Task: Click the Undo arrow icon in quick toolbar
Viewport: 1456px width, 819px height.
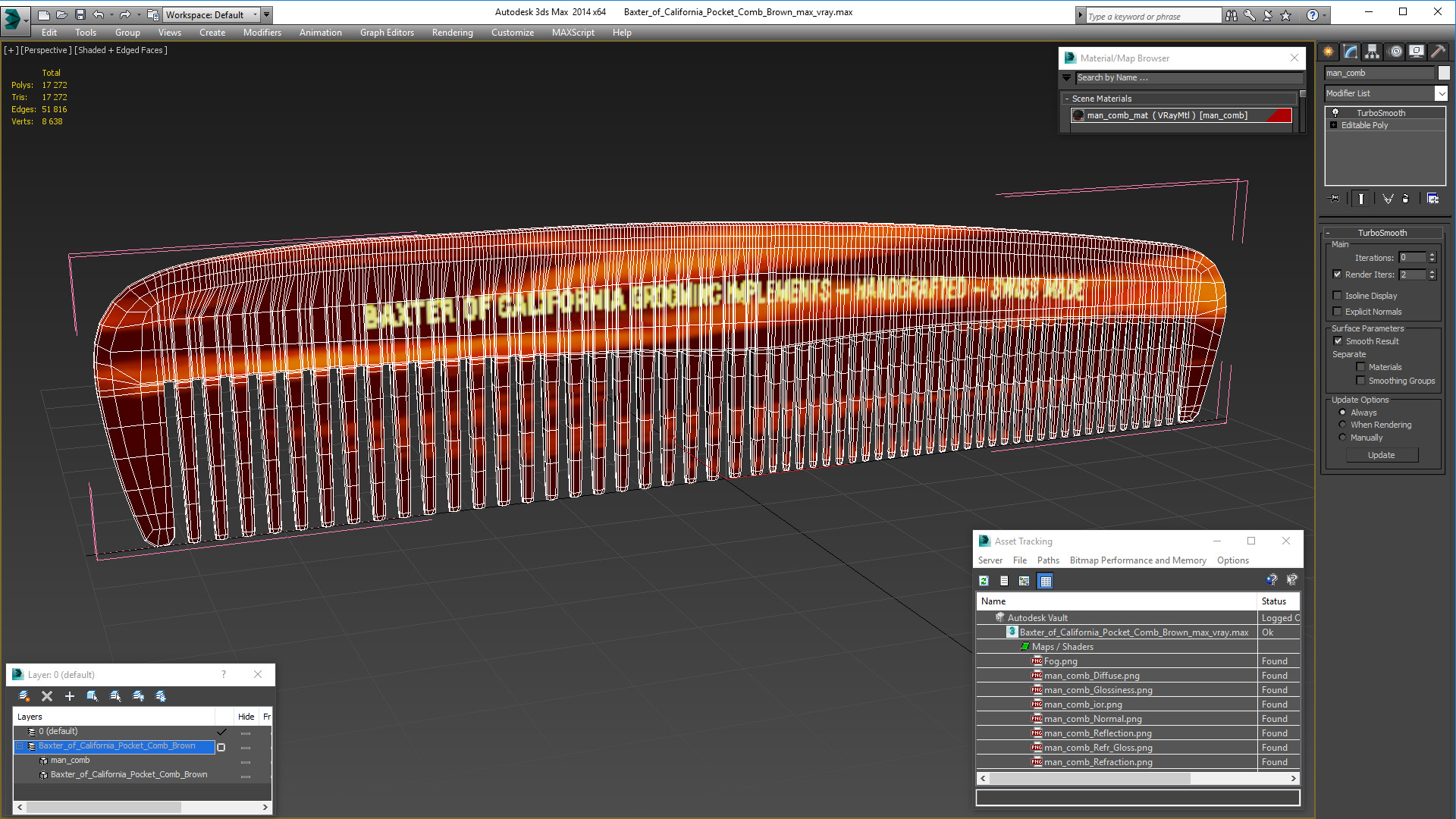Action: 98,14
